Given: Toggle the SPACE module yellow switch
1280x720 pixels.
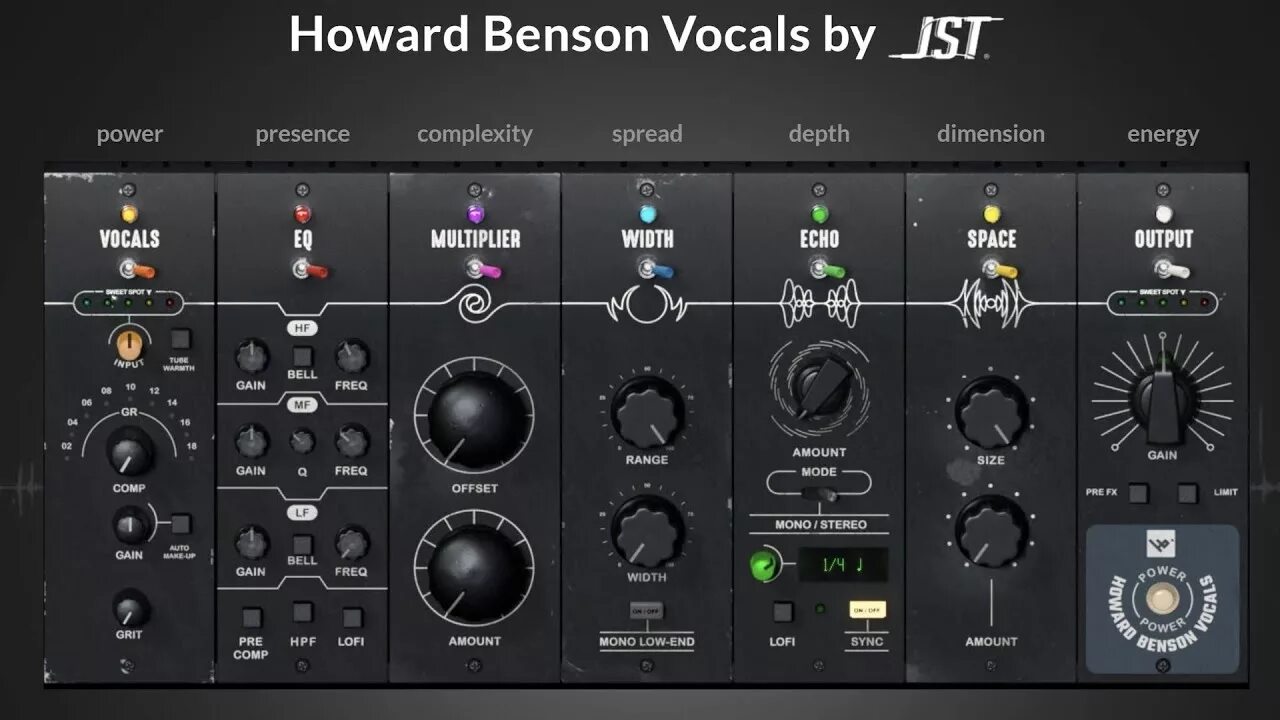Looking at the screenshot, I should coord(999,269).
